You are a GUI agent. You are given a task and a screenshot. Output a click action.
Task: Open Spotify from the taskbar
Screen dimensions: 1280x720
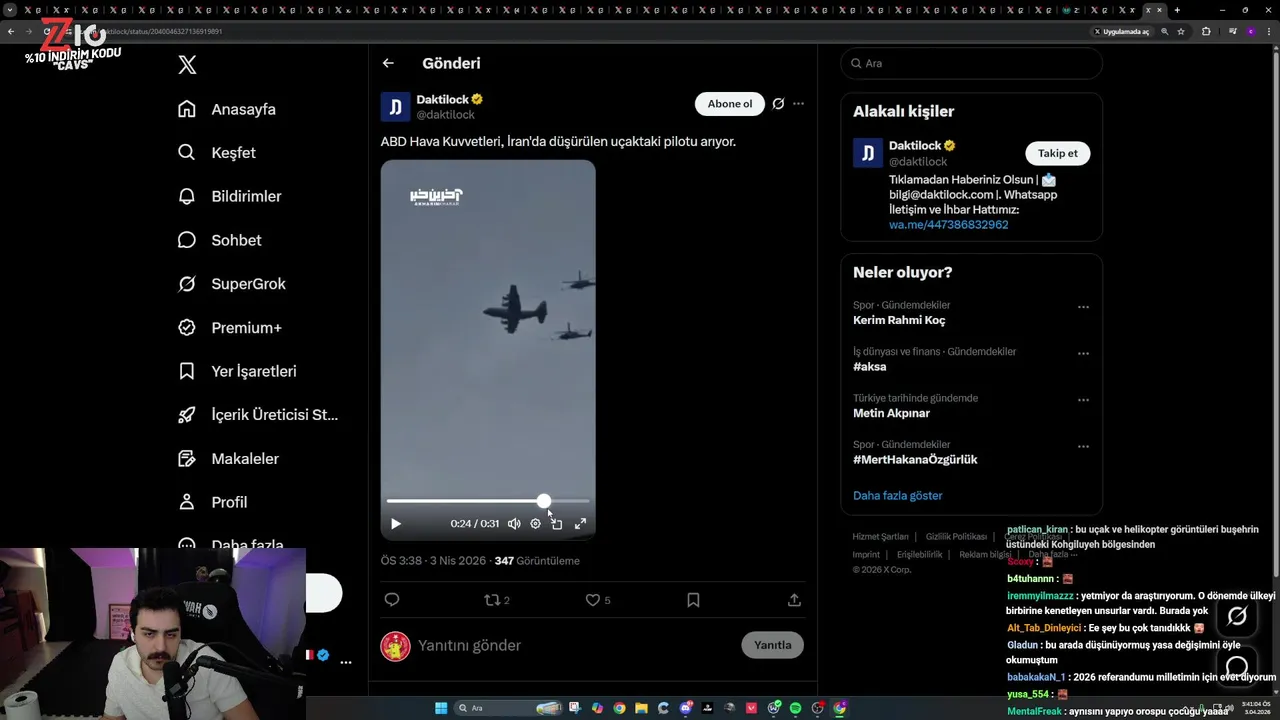796,708
